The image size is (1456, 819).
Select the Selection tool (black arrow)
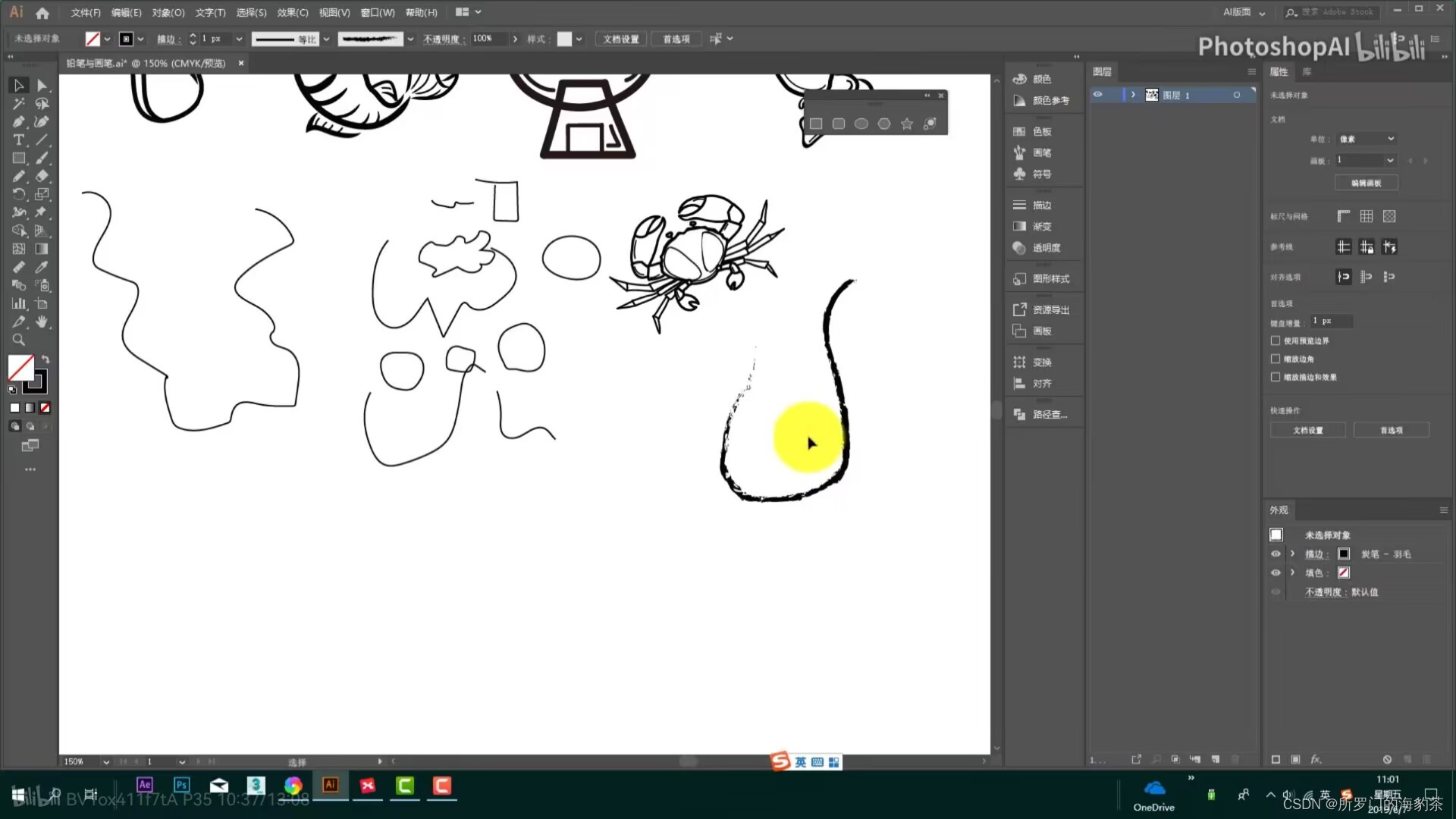coord(19,86)
